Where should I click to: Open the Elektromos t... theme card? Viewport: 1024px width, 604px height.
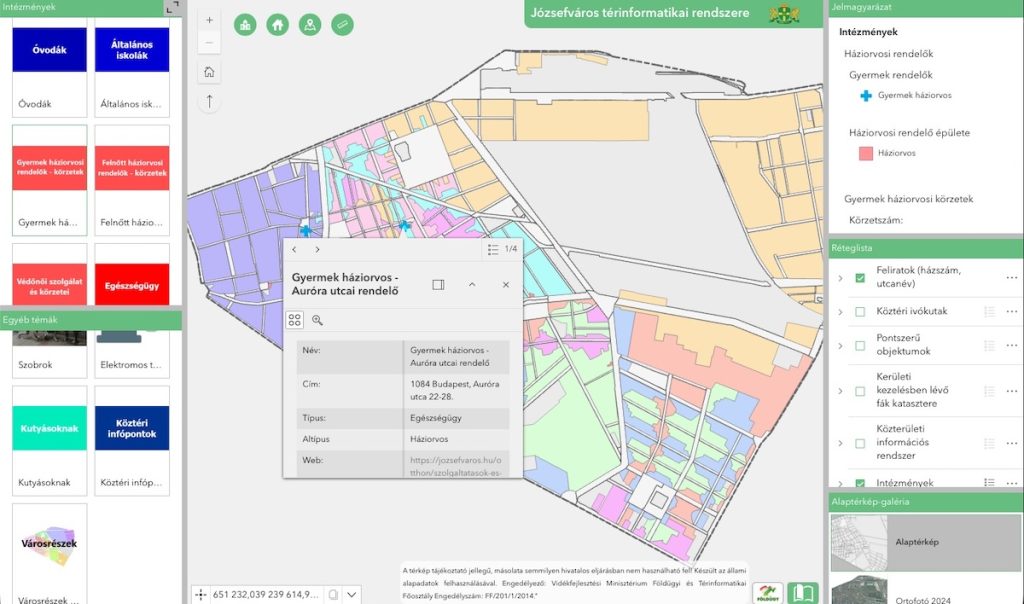point(132,354)
